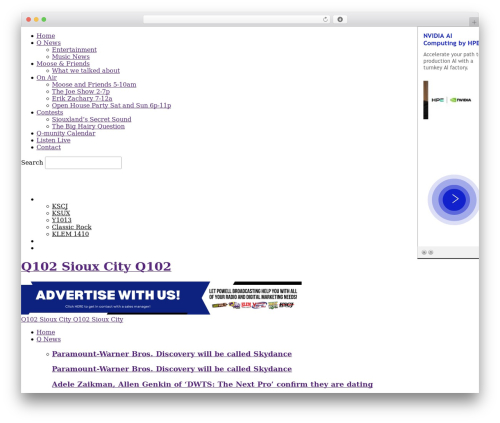Open Siouxland's Secret Sound link
This screenshot has width=500, height=423.
92,119
